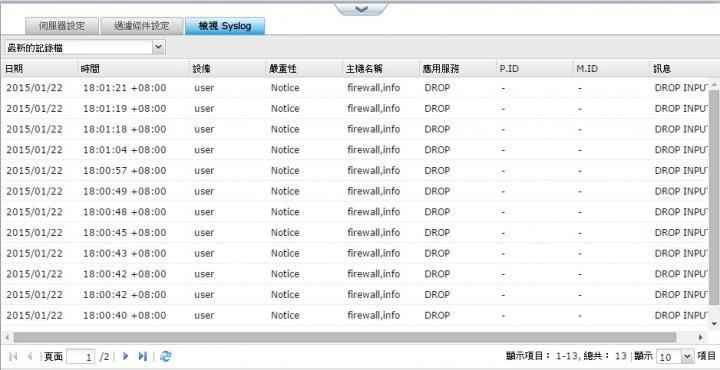Image resolution: width=720 pixels, height=370 pixels.
Task: Select the log entry at 18:01:21 +08:00
Action: [x=354, y=88]
